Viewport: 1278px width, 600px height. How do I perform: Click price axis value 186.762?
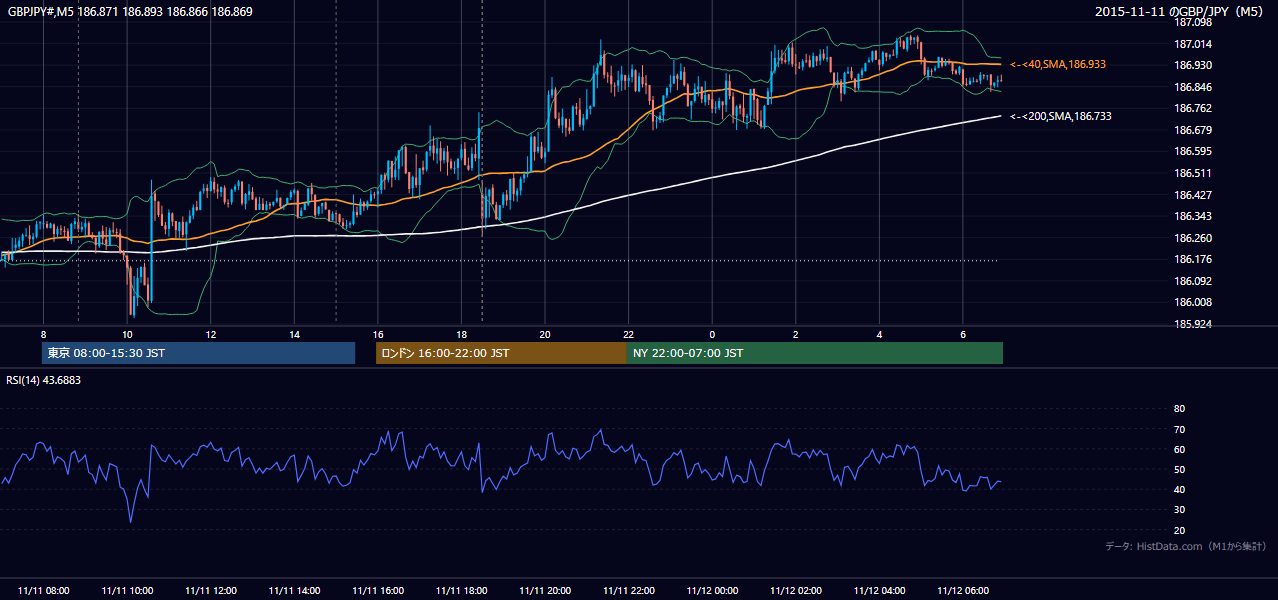tap(1192, 108)
